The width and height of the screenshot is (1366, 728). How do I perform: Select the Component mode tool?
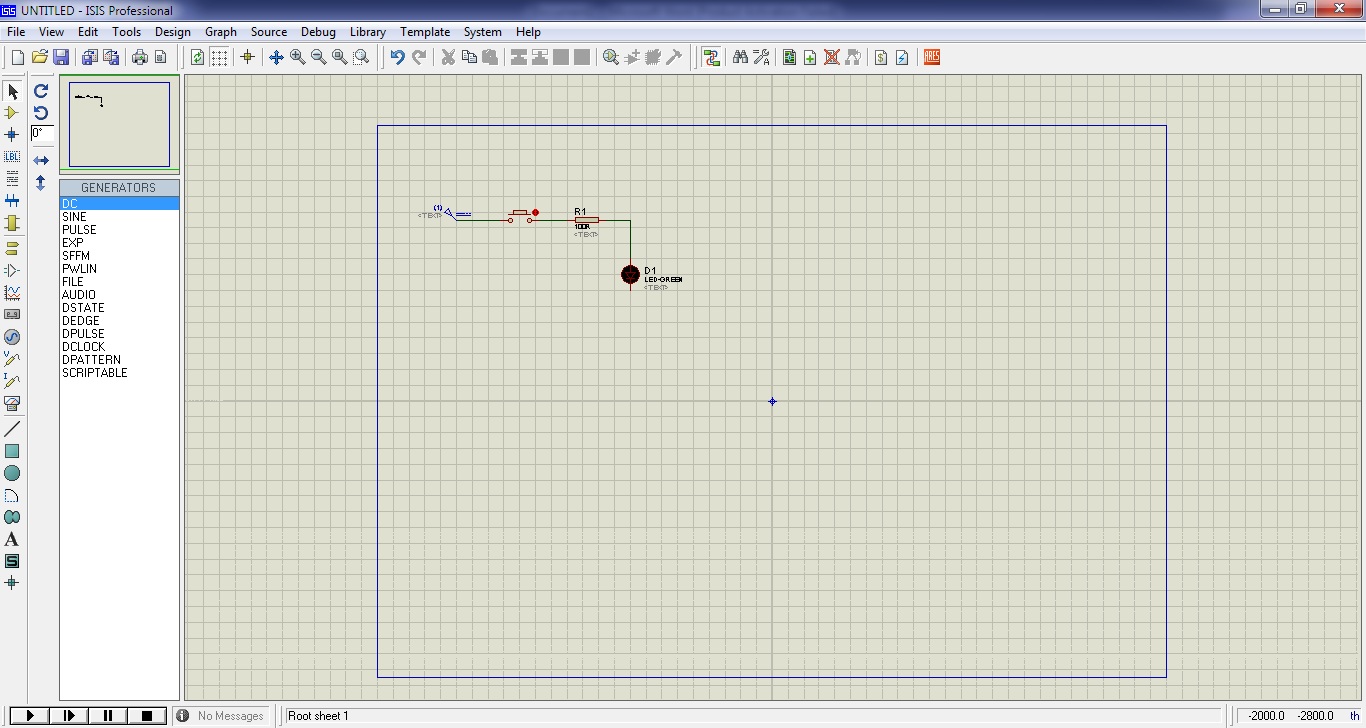[12, 113]
